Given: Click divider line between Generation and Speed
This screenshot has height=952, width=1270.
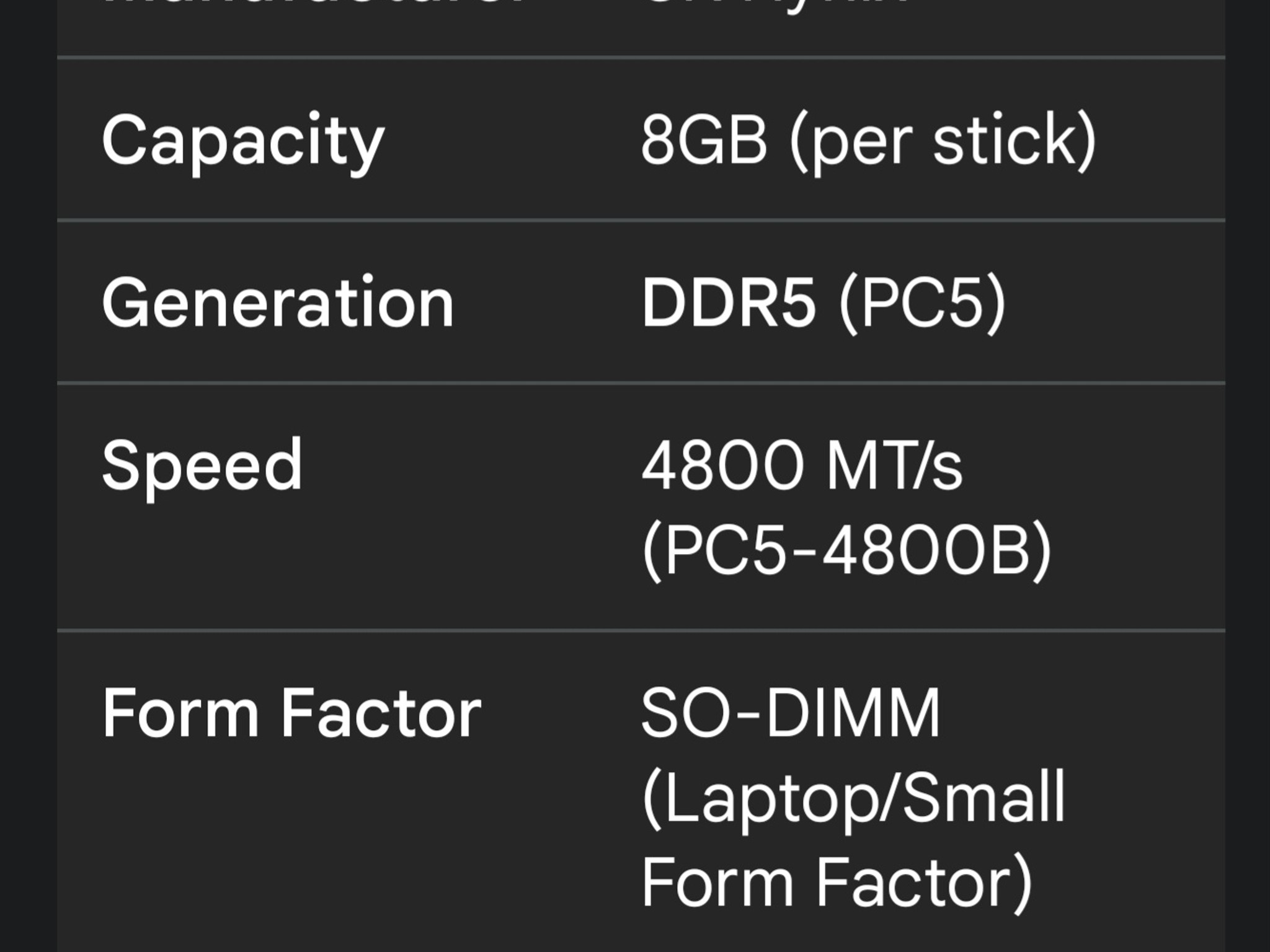Looking at the screenshot, I should tap(641, 383).
